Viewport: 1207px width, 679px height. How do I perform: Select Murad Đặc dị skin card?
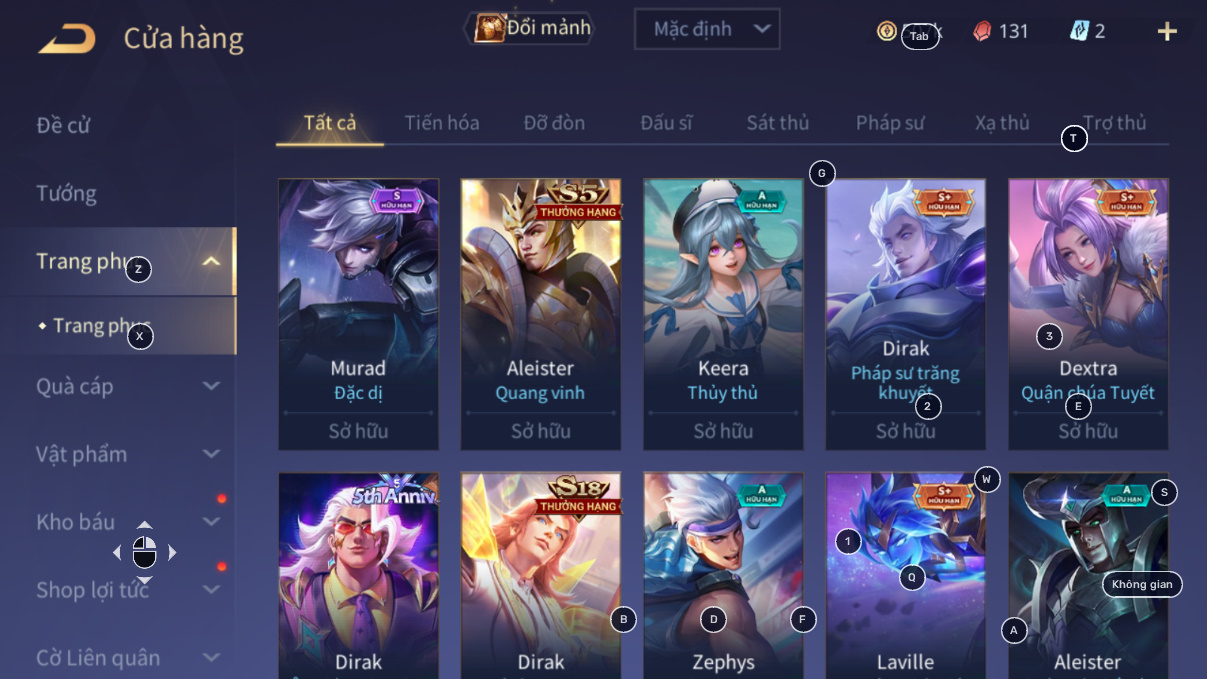coord(358,314)
